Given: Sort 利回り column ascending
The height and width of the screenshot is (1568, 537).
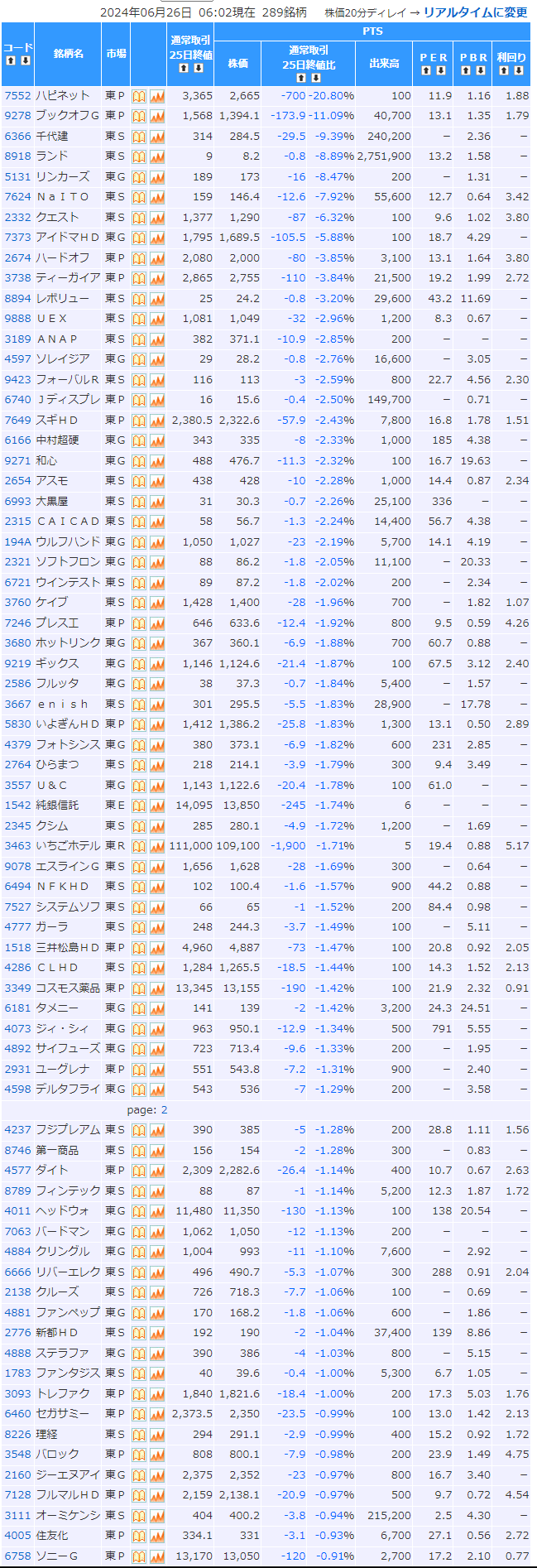Looking at the screenshot, I should point(505,70).
